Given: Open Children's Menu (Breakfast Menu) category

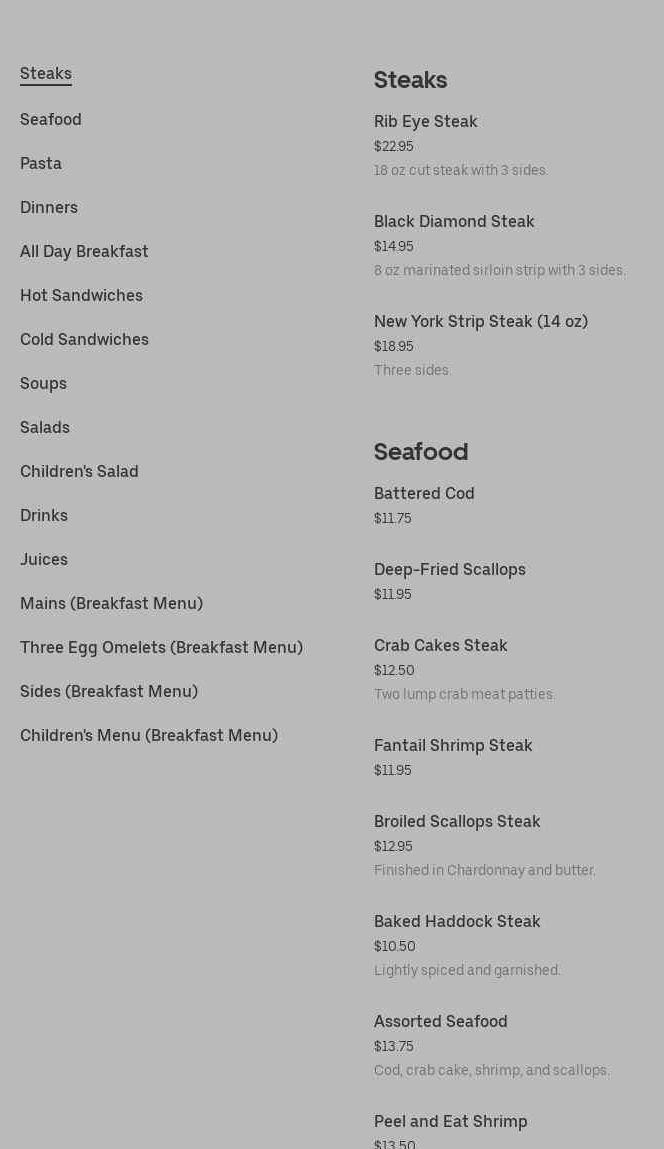Looking at the screenshot, I should coord(149,735).
